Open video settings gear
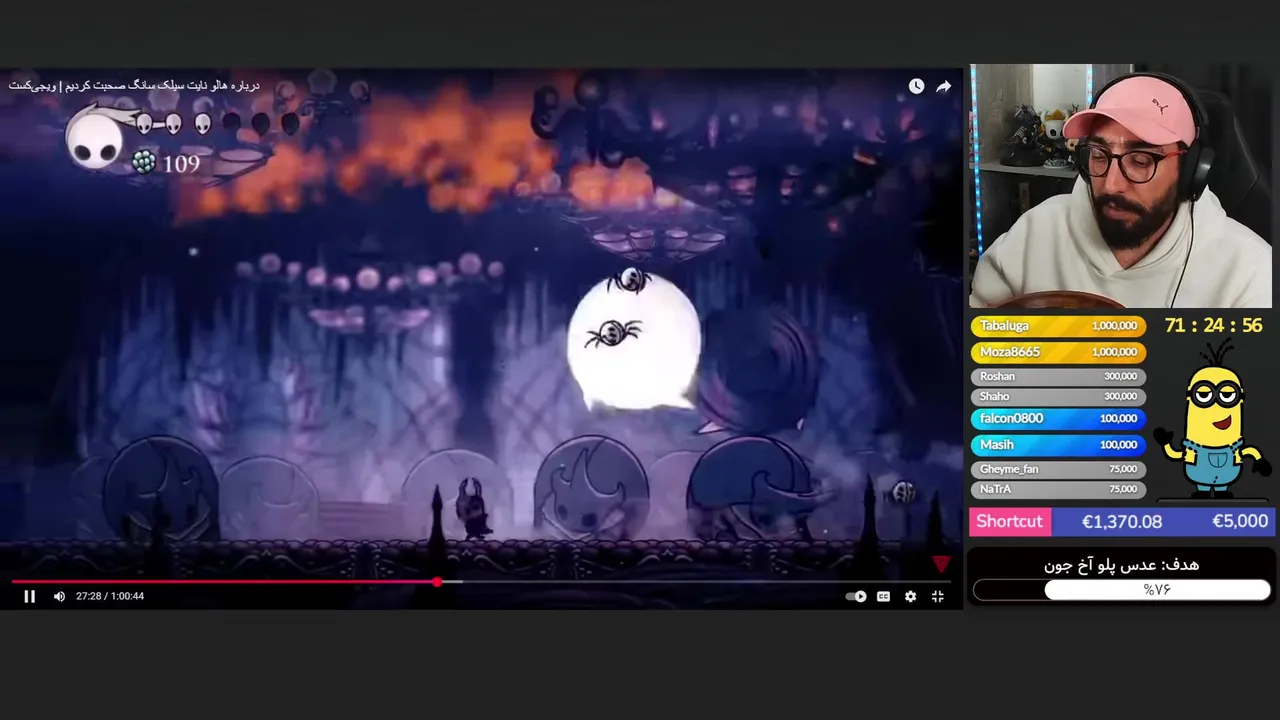The width and height of the screenshot is (1280, 720). tap(910, 596)
